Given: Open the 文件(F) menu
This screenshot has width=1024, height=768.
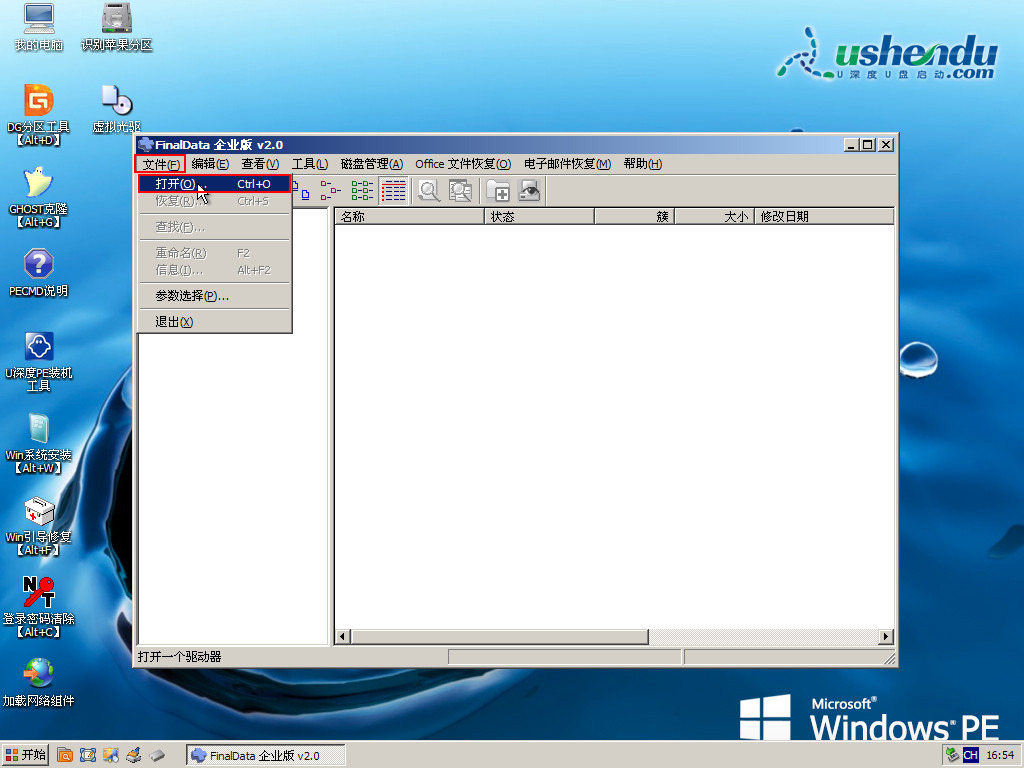Looking at the screenshot, I should 161,164.
